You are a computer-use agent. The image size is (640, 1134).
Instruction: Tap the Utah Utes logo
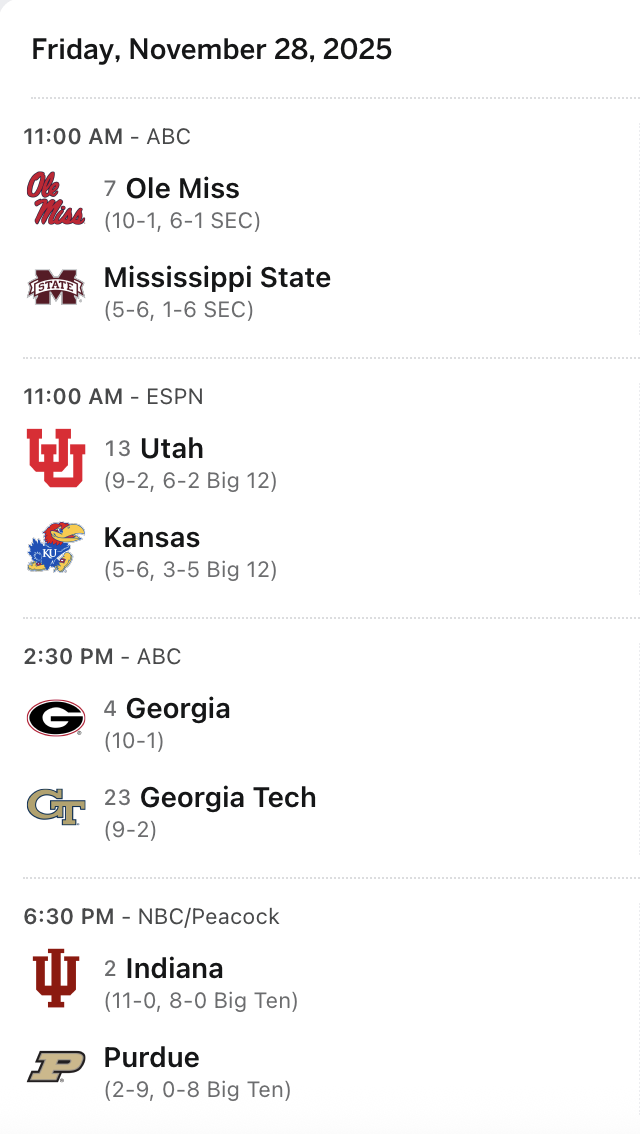56,458
